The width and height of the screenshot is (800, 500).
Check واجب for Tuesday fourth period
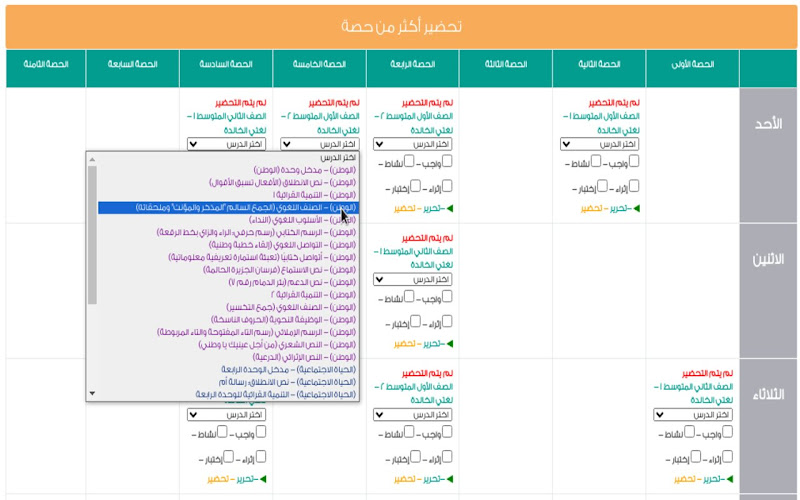(x=447, y=432)
